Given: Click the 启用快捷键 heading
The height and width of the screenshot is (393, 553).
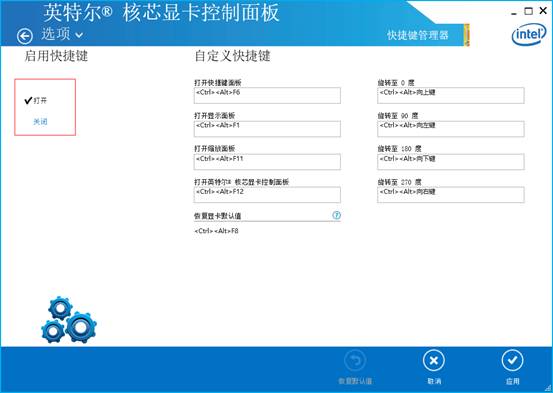Looking at the screenshot, I should pyautogui.click(x=56, y=56).
